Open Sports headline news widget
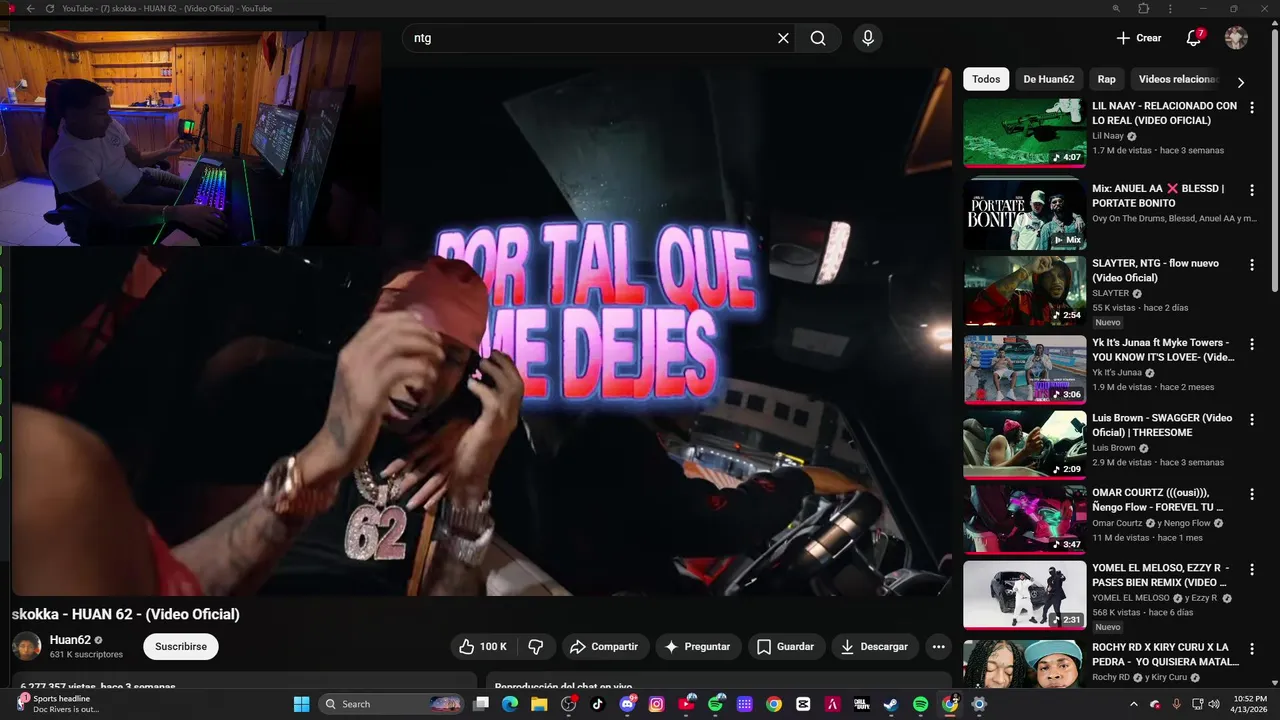This screenshot has height=720, width=1280. tap(58, 704)
